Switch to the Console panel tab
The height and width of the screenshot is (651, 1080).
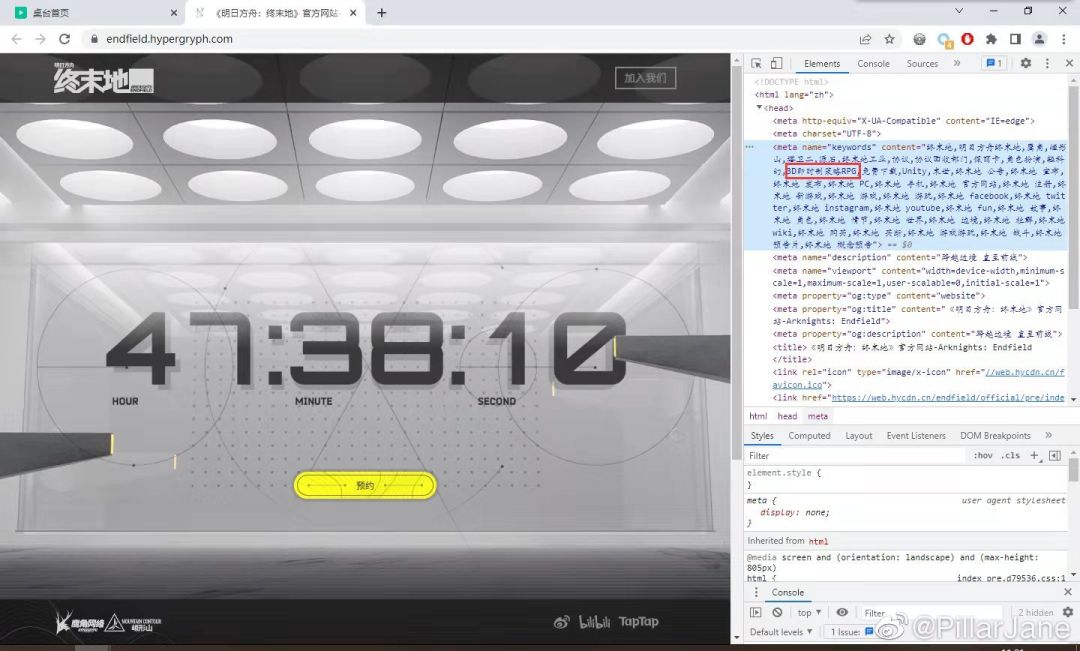coord(873,63)
